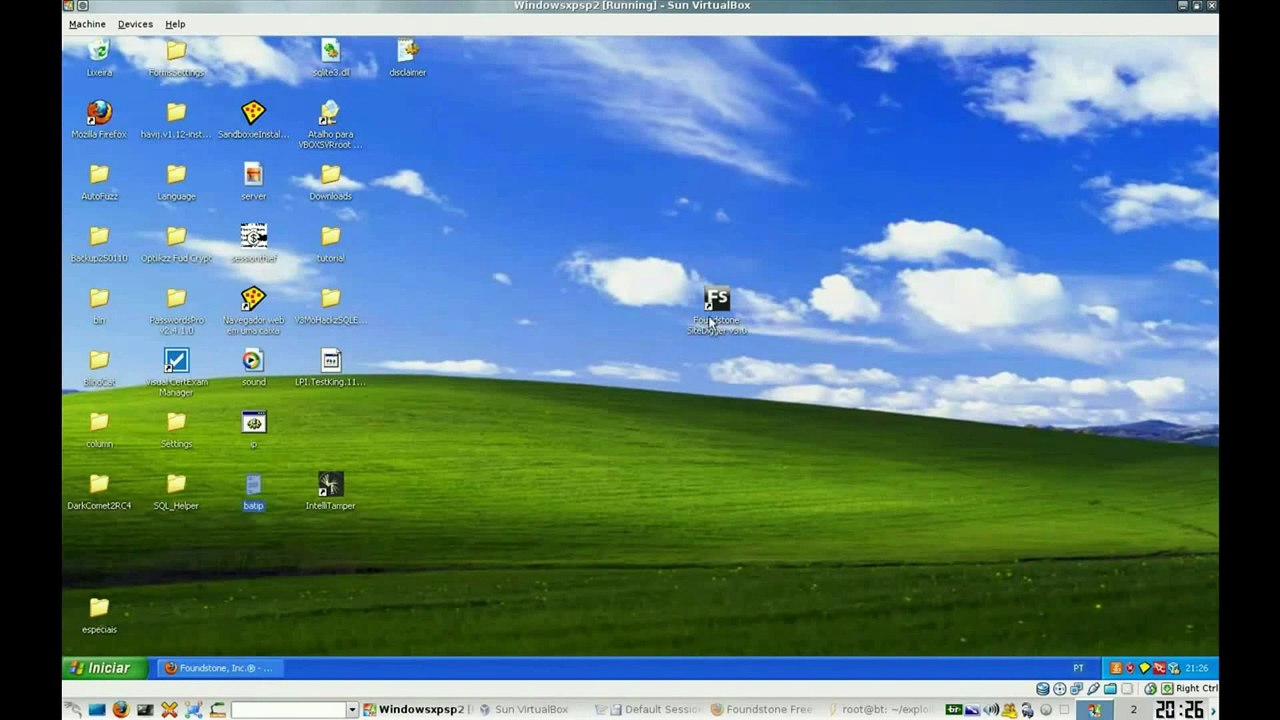1280x720 pixels.
Task: Open the host panel command dropdown arrow
Action: 352,710
